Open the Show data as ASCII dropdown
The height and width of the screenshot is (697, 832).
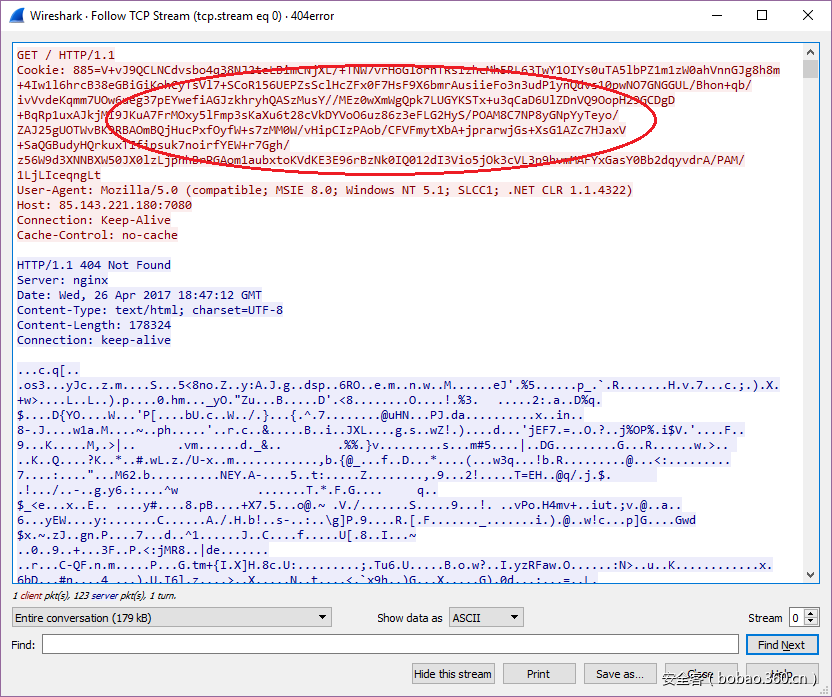click(486, 617)
